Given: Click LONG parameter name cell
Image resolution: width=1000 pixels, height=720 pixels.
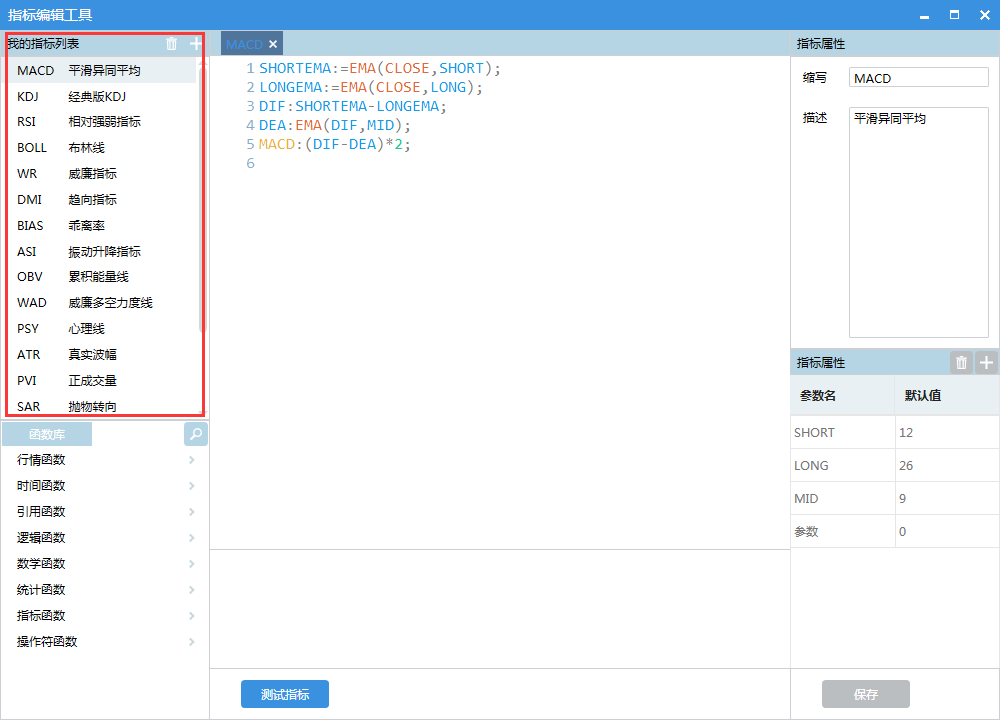Looking at the screenshot, I should [842, 466].
